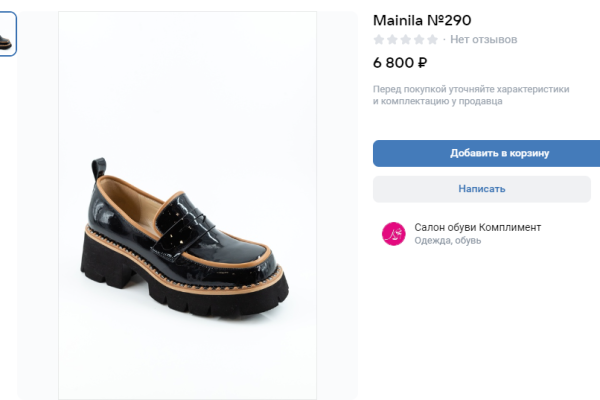Open the Нет отзывов reviews link
Screen dimensions: 600x400
click(484, 40)
